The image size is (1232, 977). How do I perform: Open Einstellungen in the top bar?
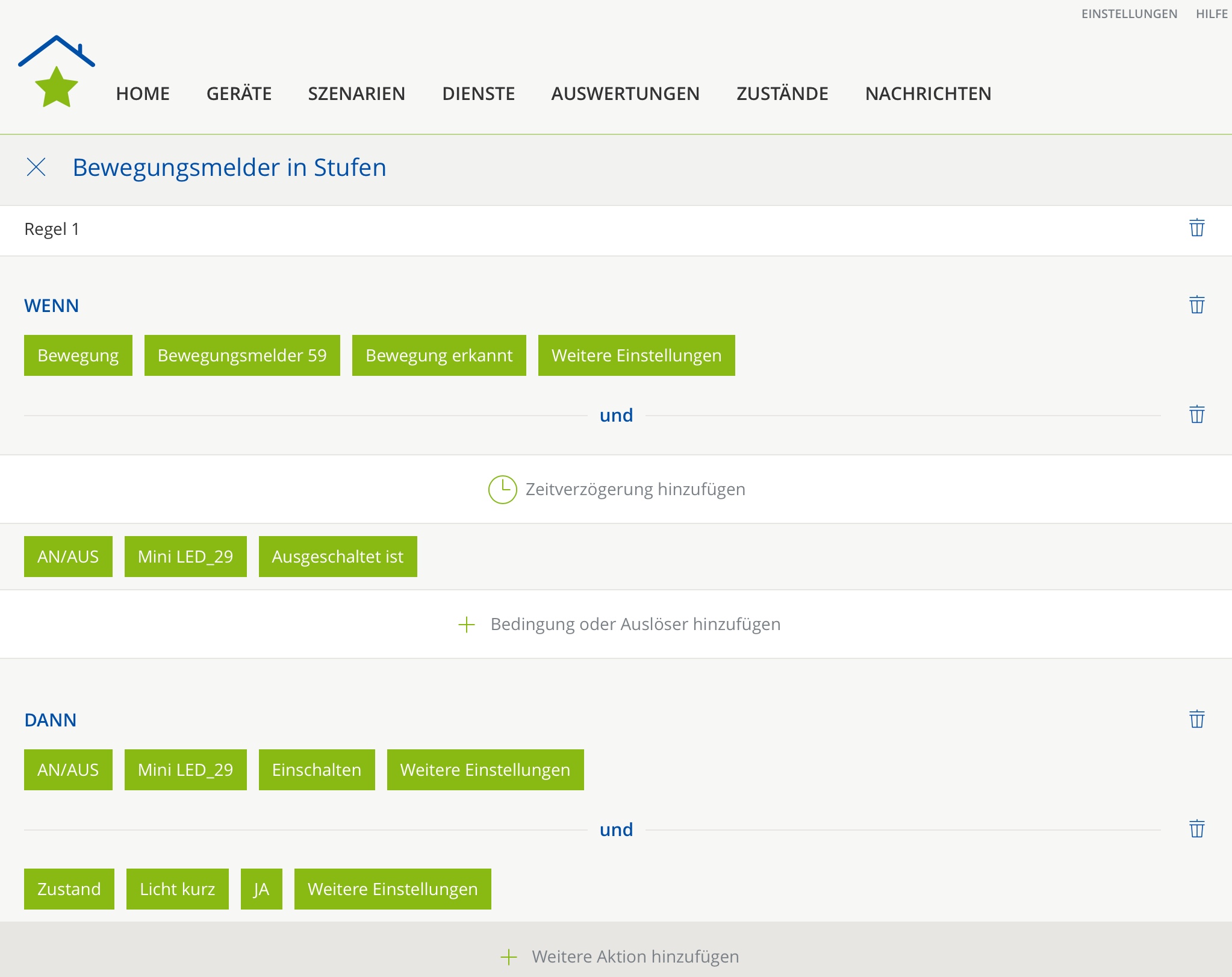1129,14
